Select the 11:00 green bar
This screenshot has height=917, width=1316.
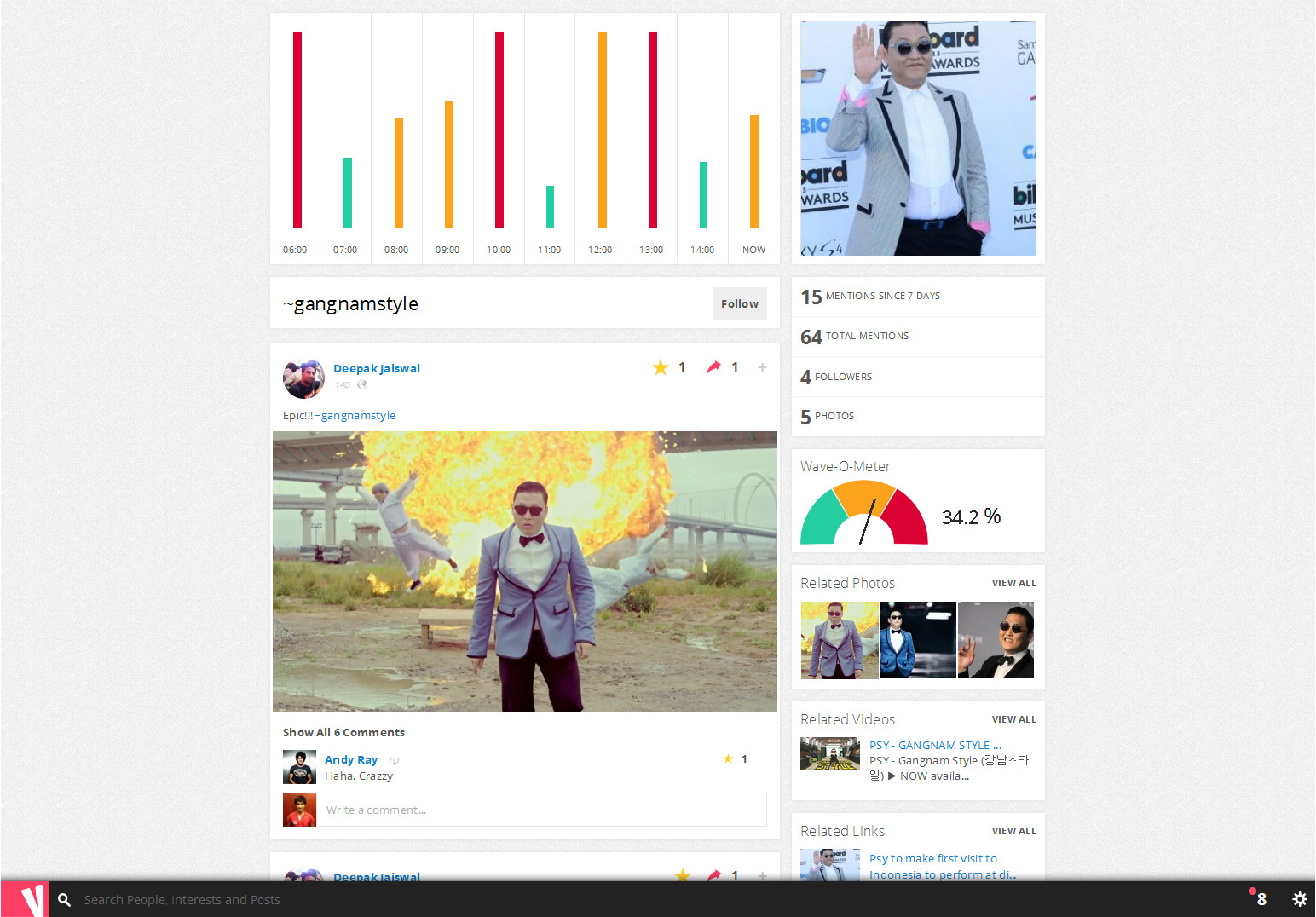pyautogui.click(x=551, y=207)
